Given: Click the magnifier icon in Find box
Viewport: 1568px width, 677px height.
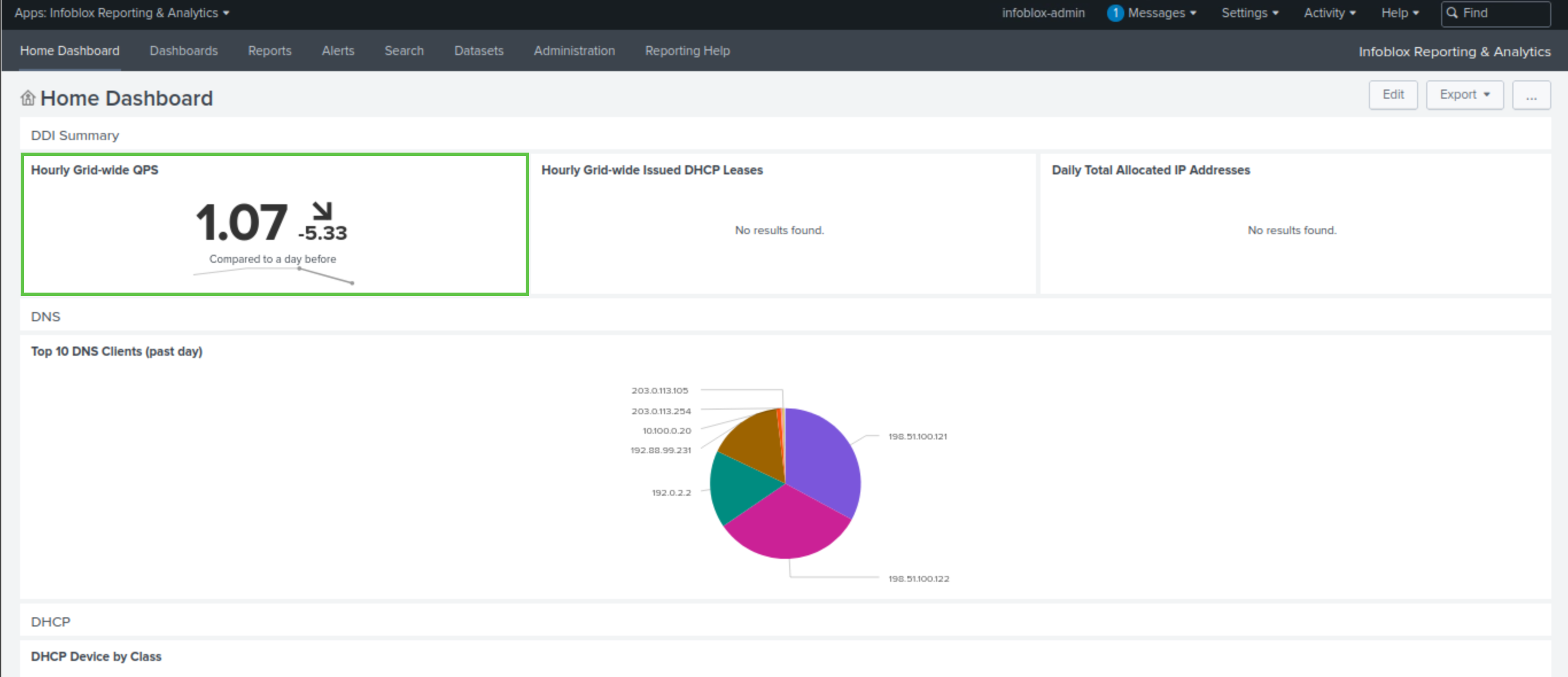Looking at the screenshot, I should pyautogui.click(x=1451, y=13).
